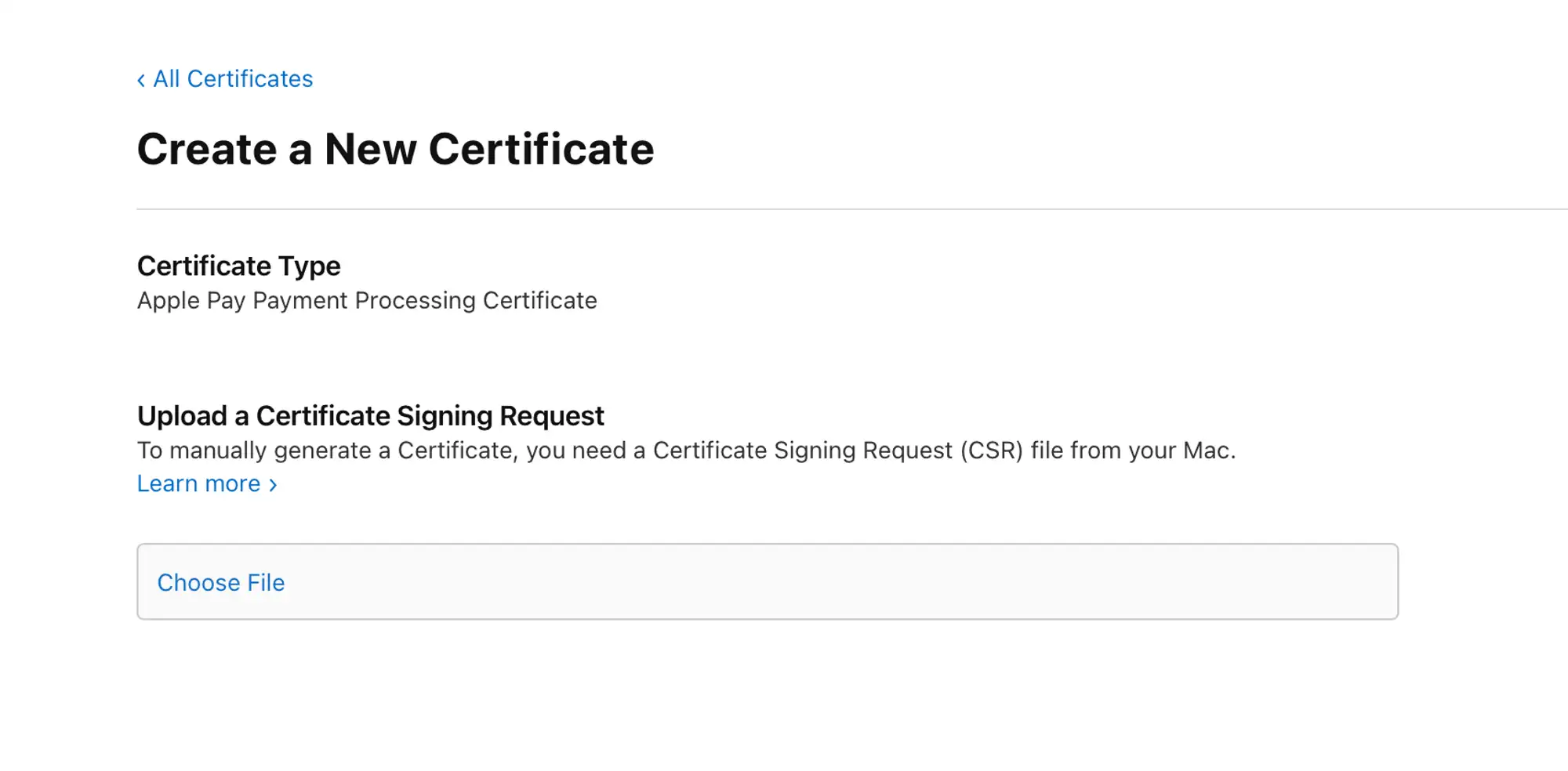Click the word Certificate in the page title
This screenshot has width=1568, height=771.
(x=541, y=149)
